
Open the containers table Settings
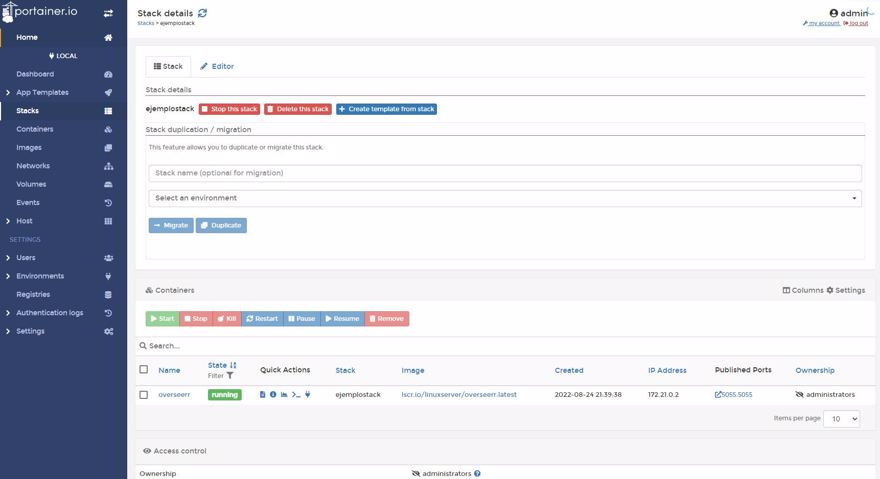846,290
